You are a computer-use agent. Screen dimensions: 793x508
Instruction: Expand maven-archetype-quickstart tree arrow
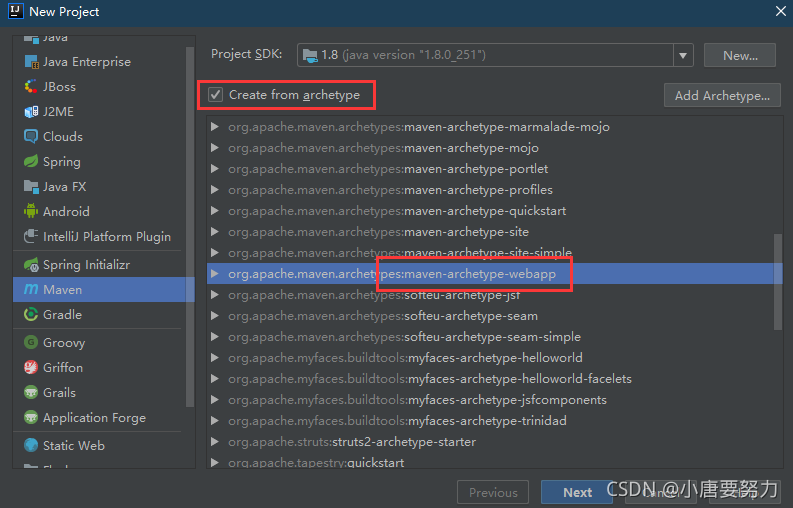tap(215, 210)
